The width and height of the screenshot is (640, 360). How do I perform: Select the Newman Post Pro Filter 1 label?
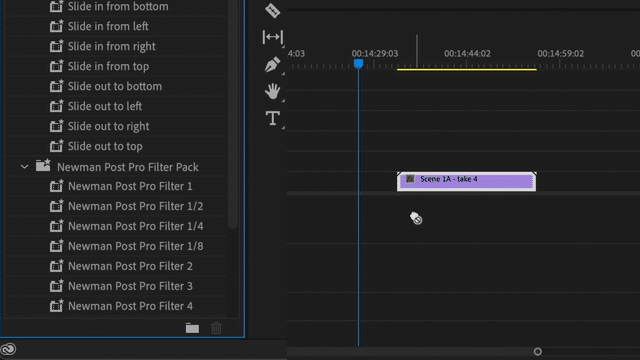pos(130,187)
